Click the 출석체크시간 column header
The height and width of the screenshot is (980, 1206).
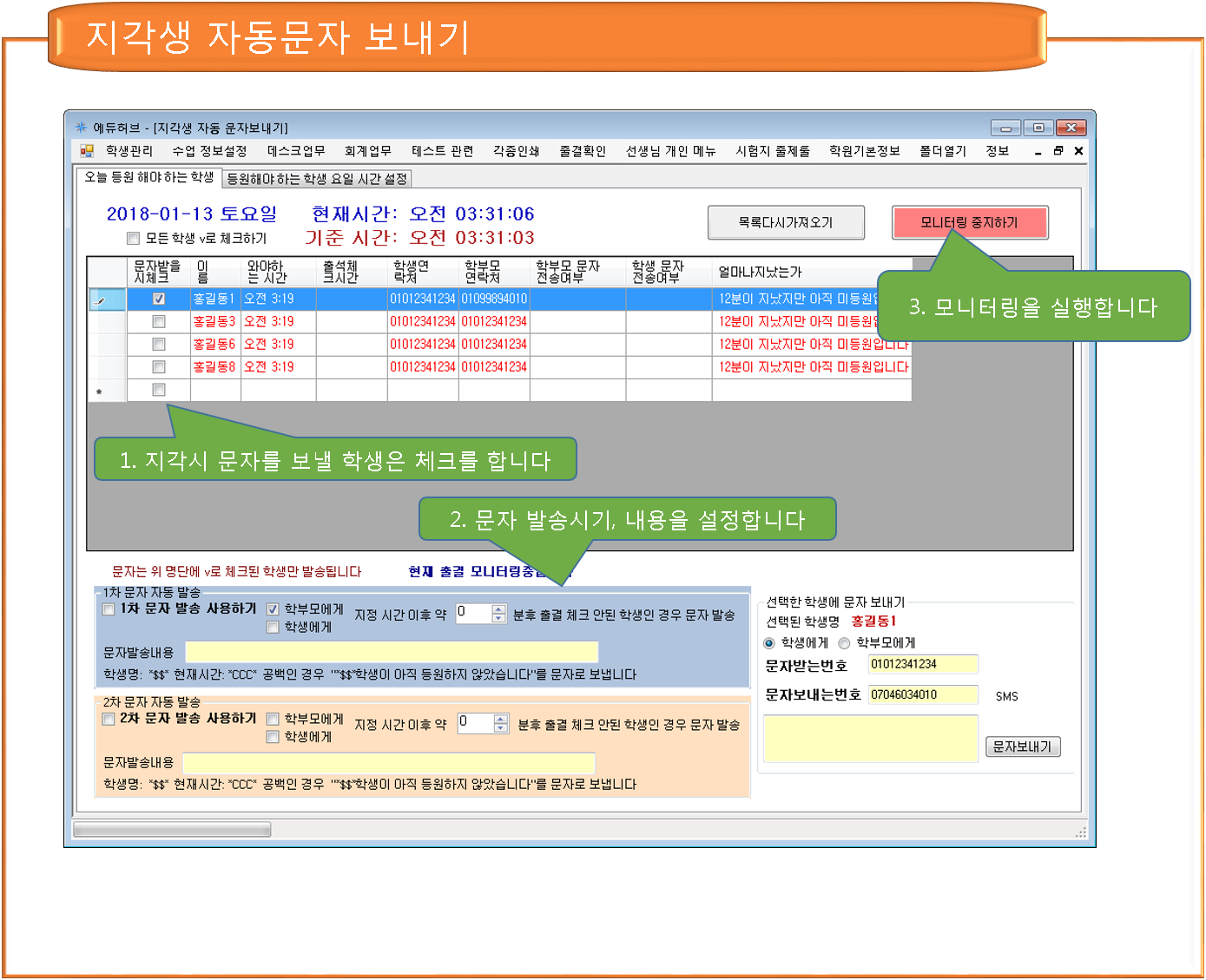tap(352, 272)
